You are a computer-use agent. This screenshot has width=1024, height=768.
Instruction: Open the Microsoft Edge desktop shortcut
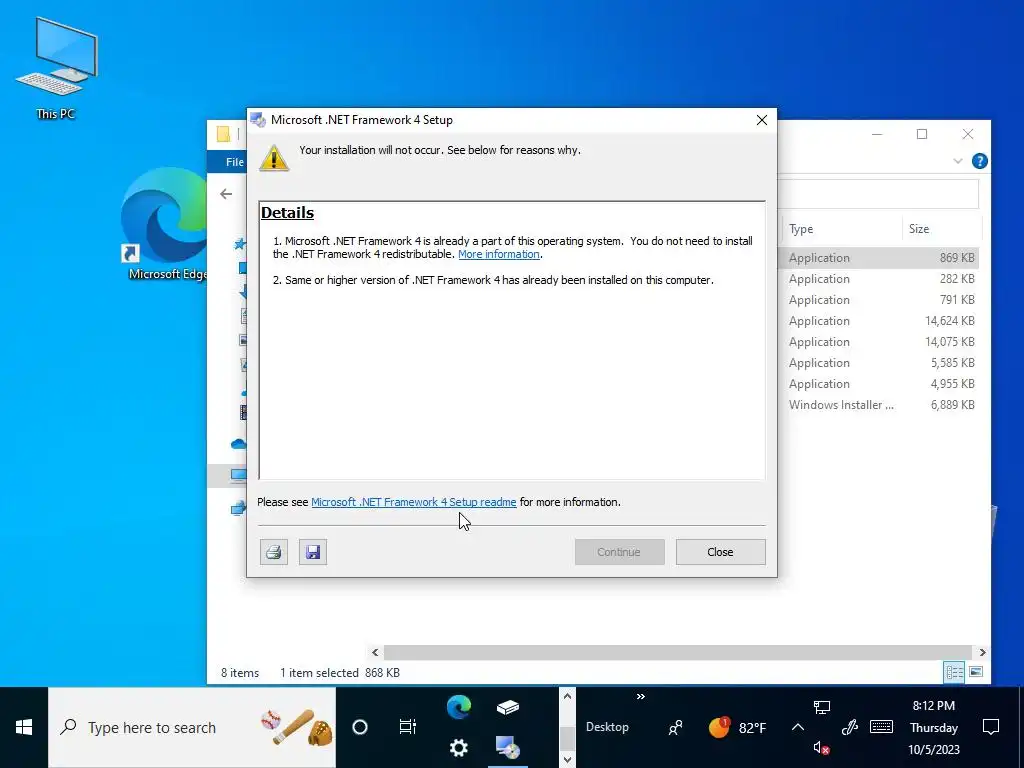[165, 225]
